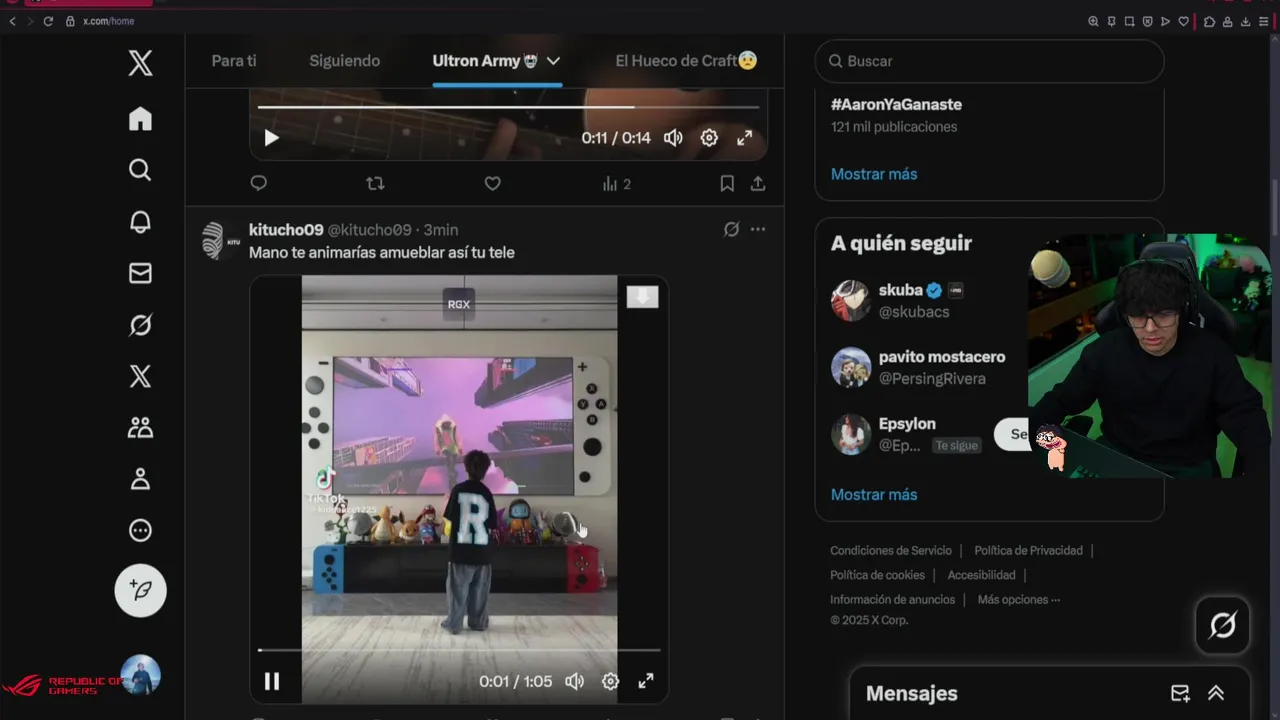The width and height of the screenshot is (1280, 720).
Task: Open Notifications bell in the sidebar
Action: [x=140, y=222]
